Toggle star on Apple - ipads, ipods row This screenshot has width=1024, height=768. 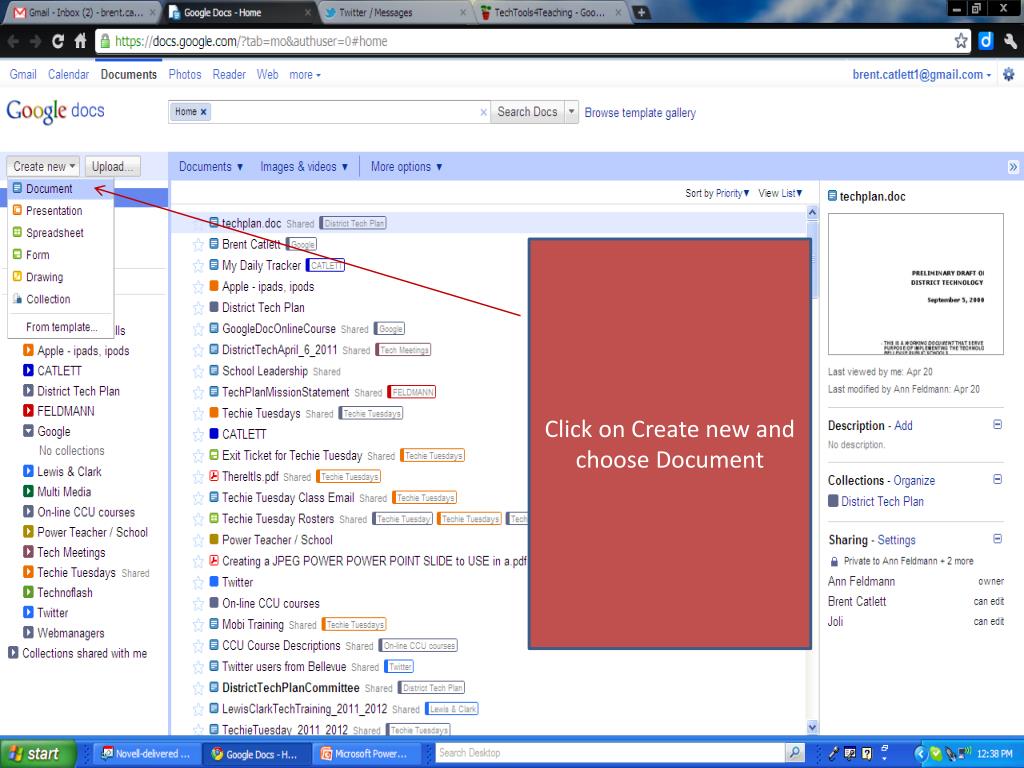(x=198, y=287)
